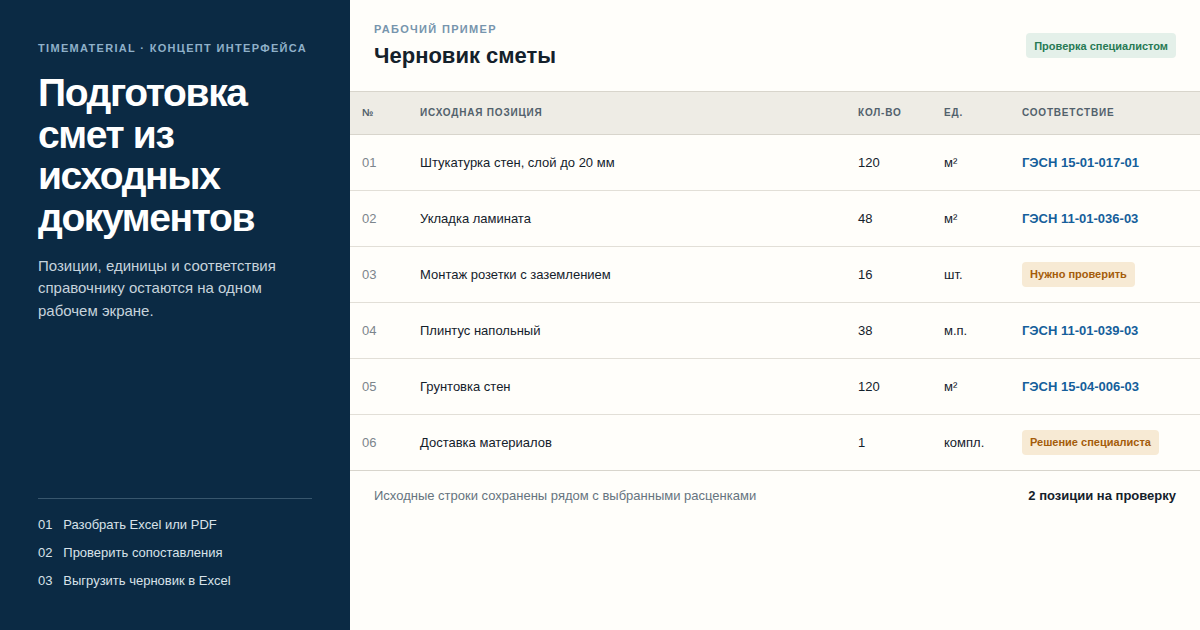Click the ГЭСН 11-01-039-03 reference
Viewport: 1200px width, 630px height.
(1080, 330)
